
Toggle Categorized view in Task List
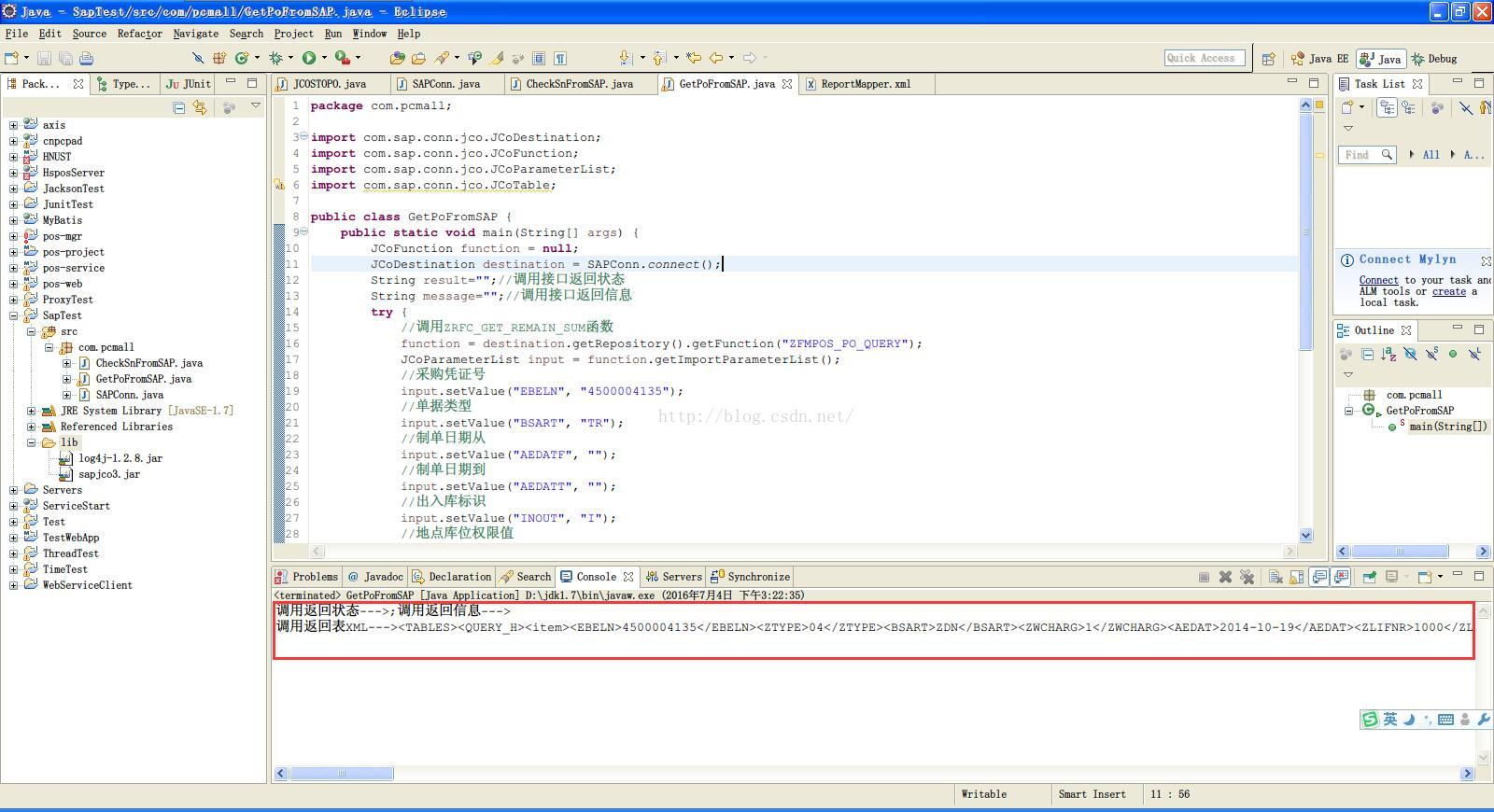coord(1387,107)
